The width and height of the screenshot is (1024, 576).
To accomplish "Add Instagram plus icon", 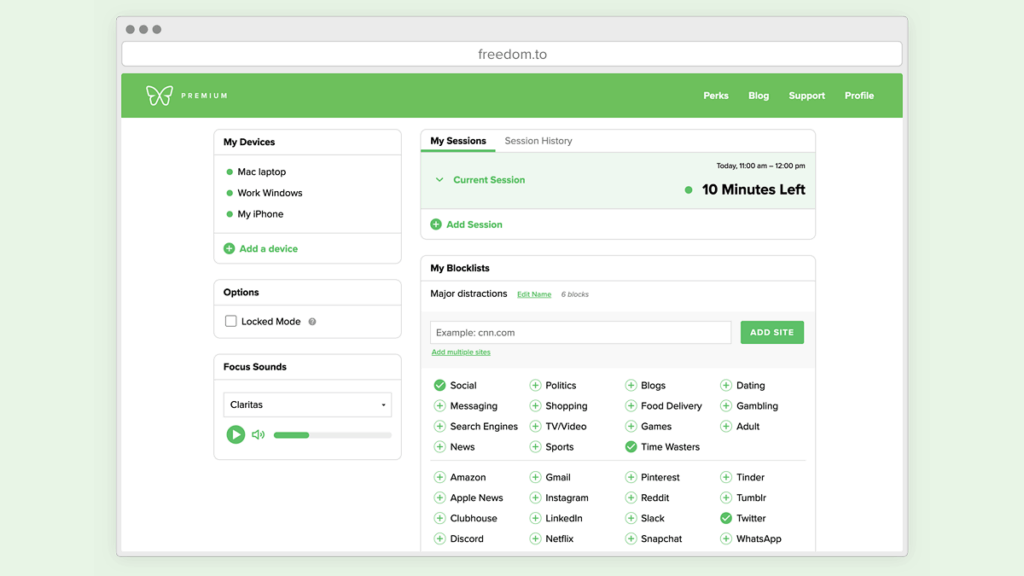I will click(x=535, y=498).
